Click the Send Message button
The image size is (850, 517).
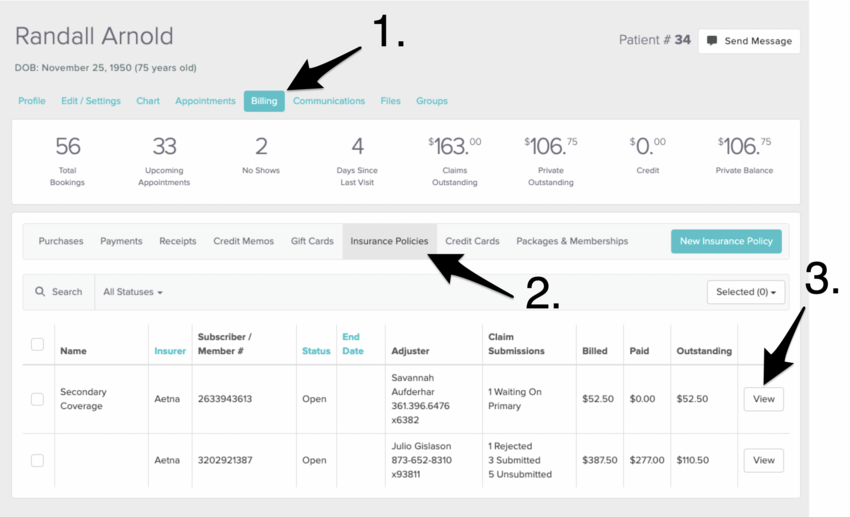[x=749, y=41]
